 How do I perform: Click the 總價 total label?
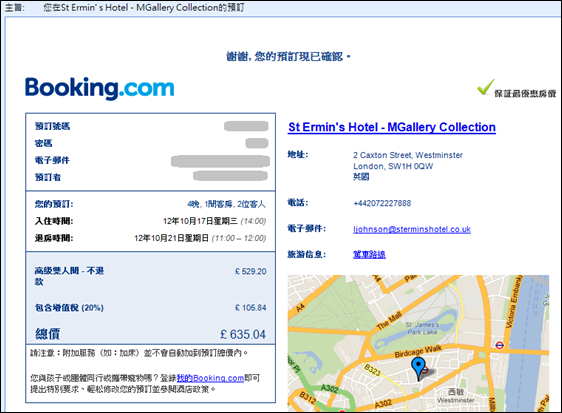point(47,334)
